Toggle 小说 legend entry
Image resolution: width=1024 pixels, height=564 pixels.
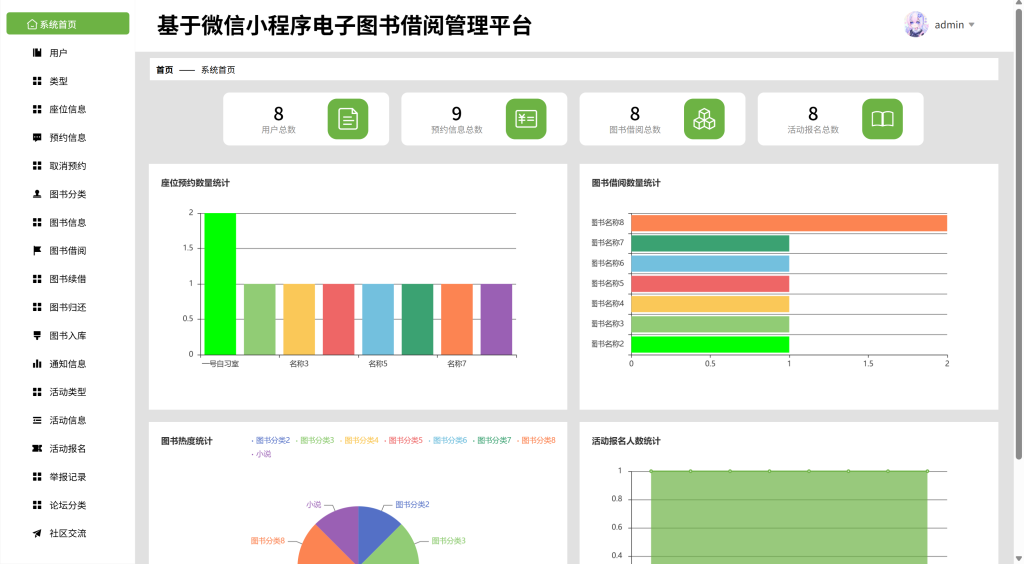(262, 454)
